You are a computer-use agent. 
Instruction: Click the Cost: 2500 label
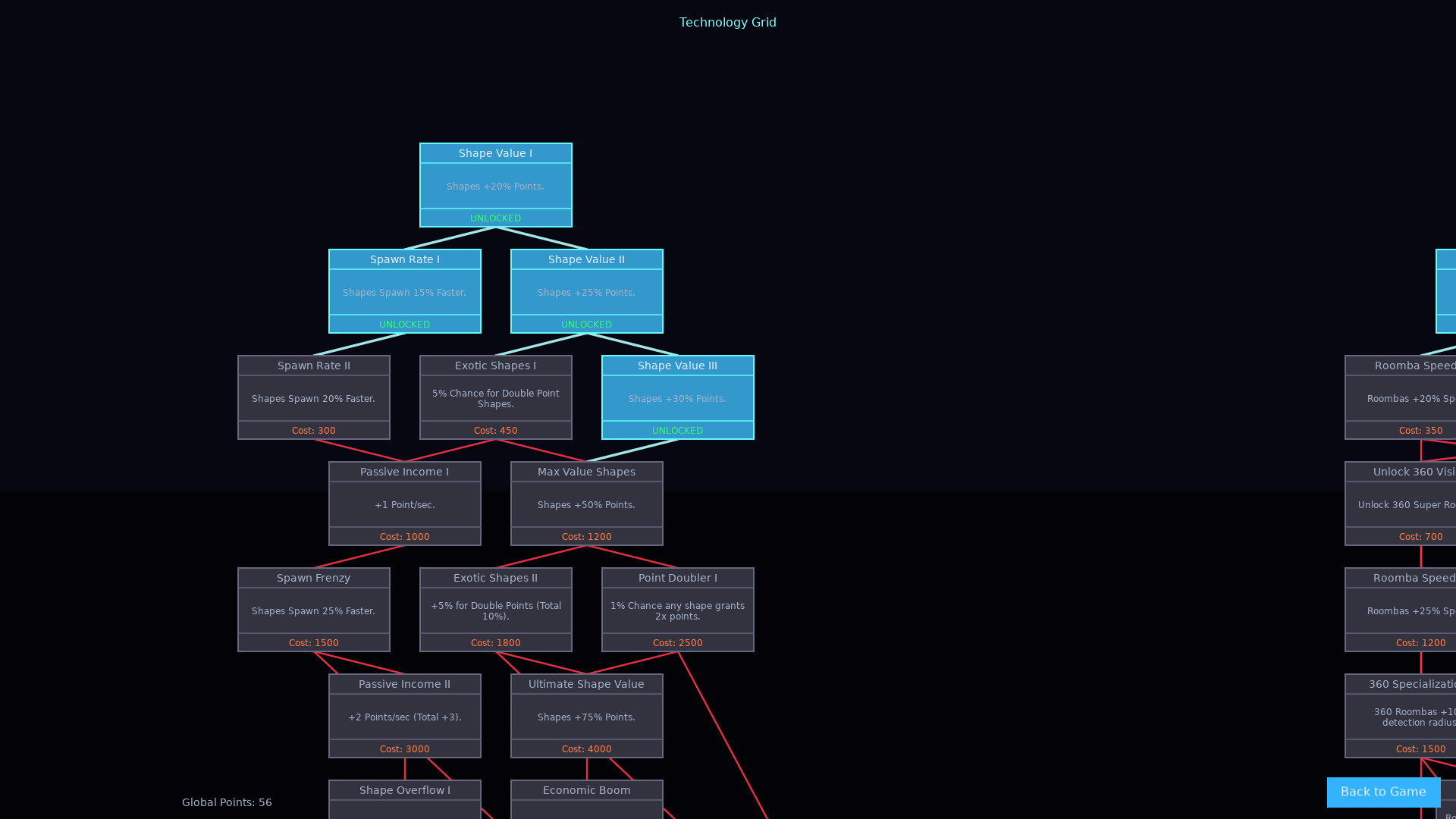(x=678, y=643)
